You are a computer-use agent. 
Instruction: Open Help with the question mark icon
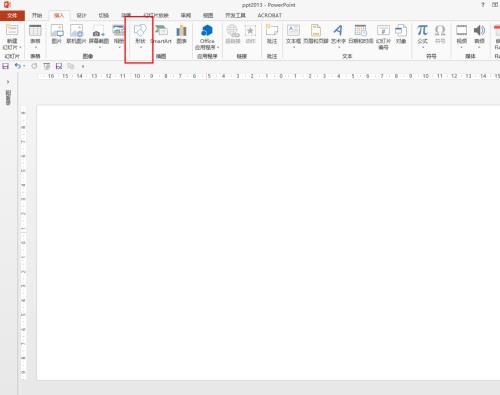coord(483,5)
